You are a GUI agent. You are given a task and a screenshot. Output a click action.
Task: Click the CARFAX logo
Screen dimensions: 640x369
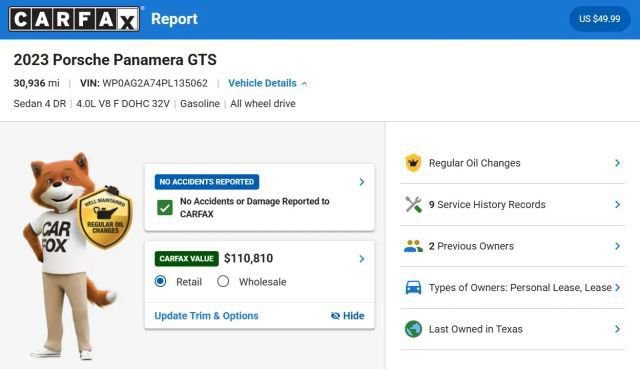click(74, 19)
